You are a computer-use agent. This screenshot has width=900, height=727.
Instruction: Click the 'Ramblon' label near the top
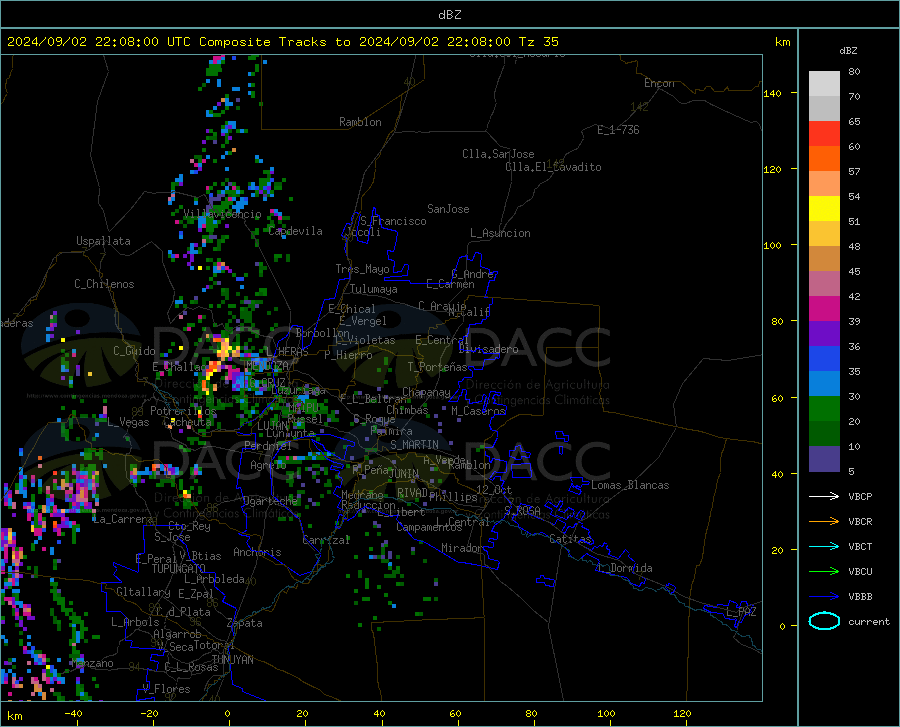(360, 122)
